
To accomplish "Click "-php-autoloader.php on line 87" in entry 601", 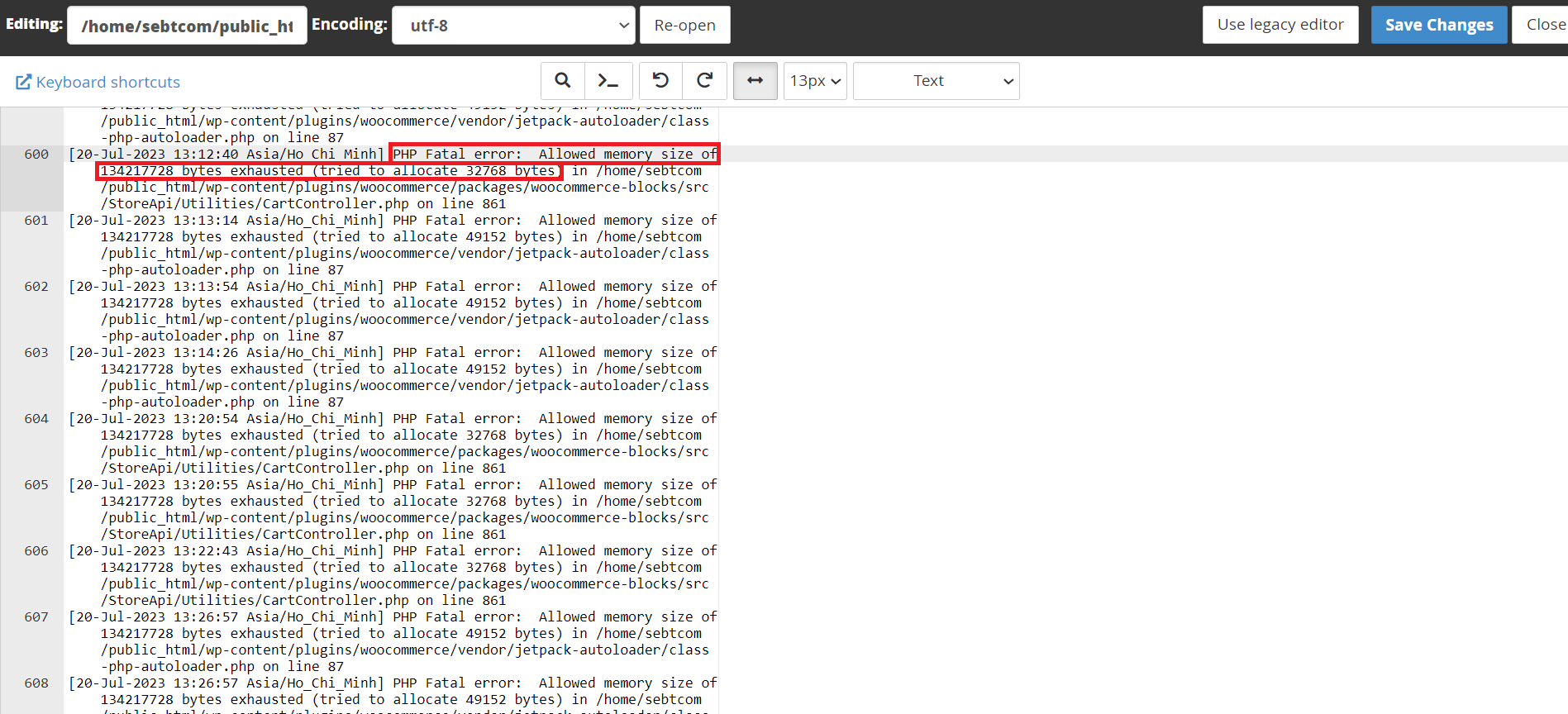I will tap(222, 270).
